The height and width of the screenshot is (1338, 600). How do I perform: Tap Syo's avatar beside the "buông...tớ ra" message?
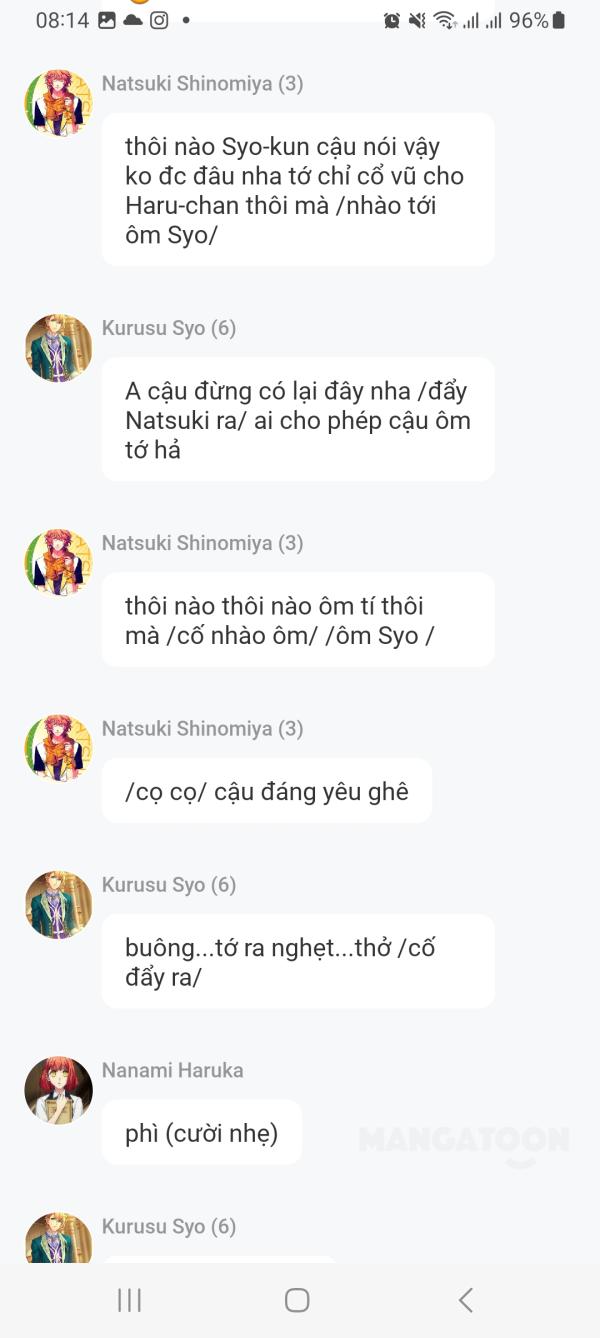(58, 904)
